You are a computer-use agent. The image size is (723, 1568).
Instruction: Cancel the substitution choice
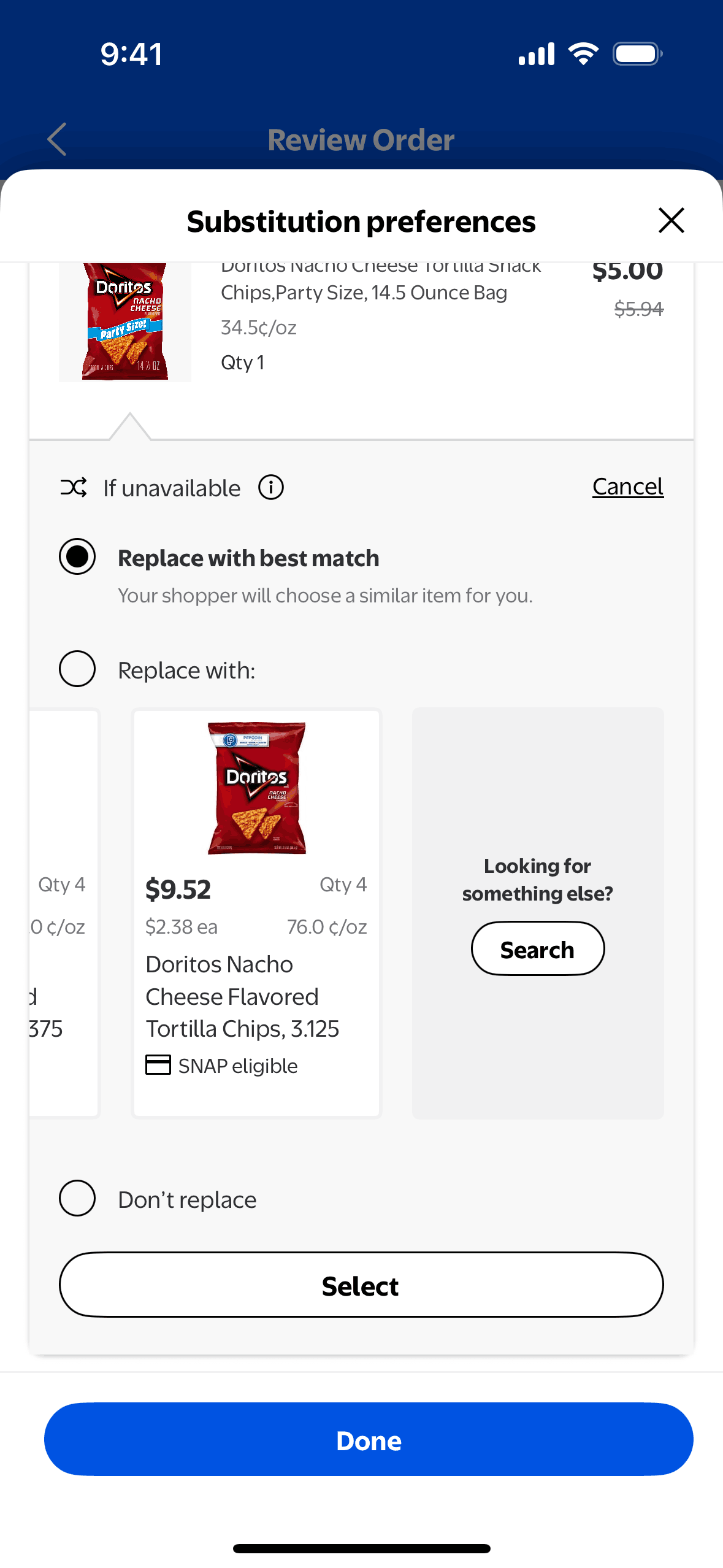(627, 486)
